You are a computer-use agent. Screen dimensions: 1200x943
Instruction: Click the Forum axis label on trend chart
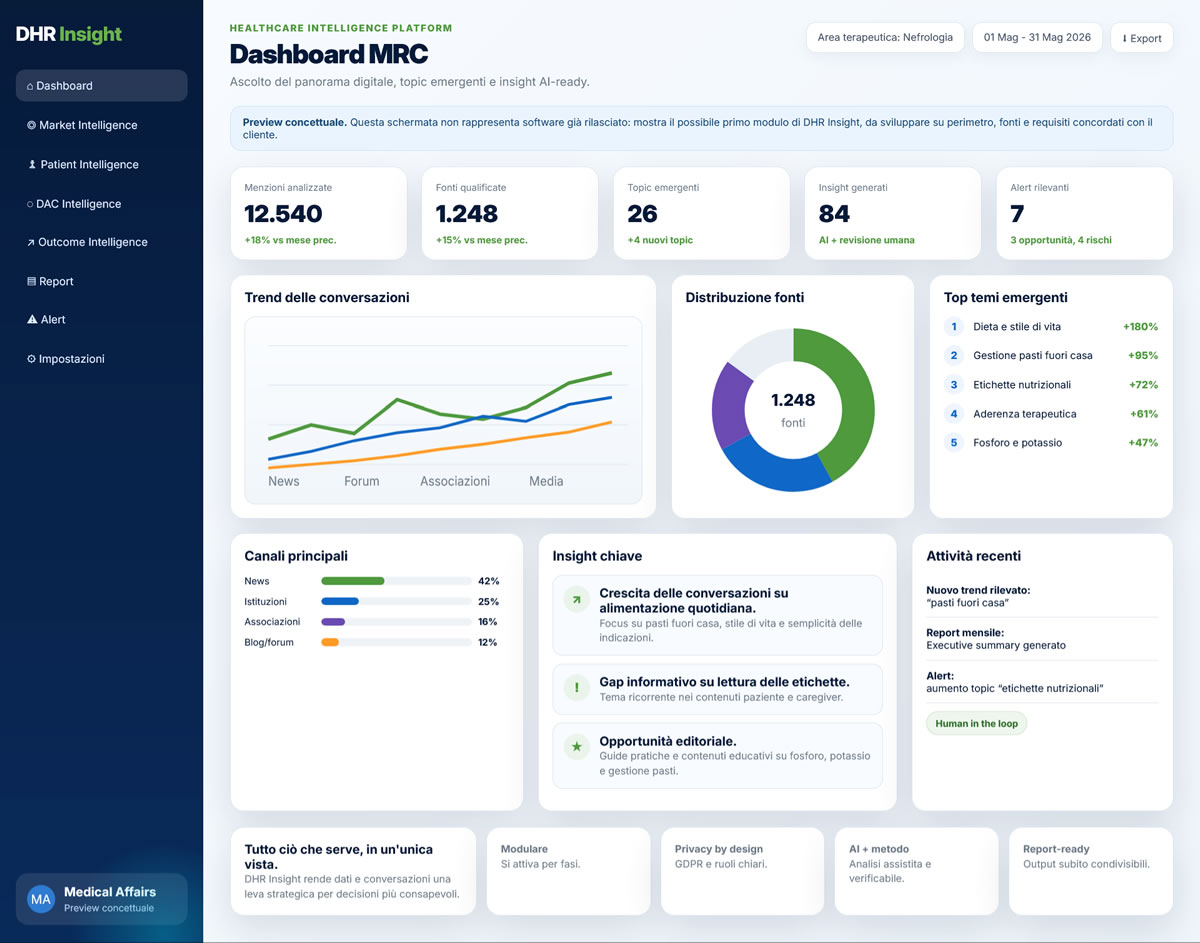coord(362,481)
